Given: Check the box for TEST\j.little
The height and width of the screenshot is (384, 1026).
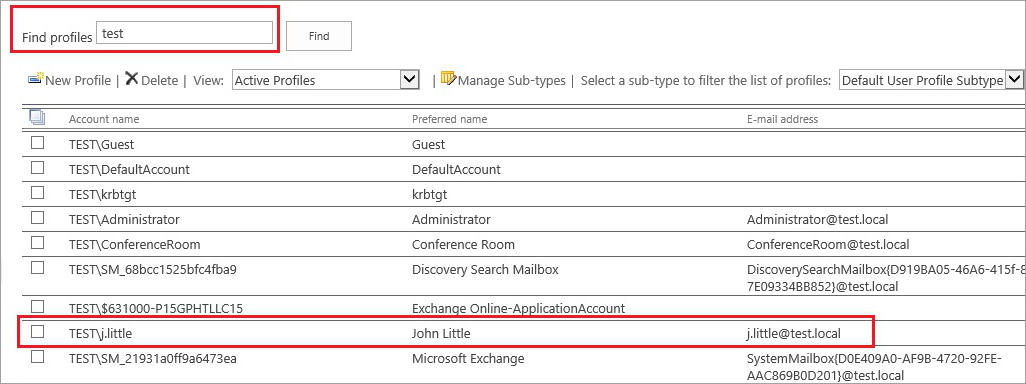Looking at the screenshot, I should 38,332.
